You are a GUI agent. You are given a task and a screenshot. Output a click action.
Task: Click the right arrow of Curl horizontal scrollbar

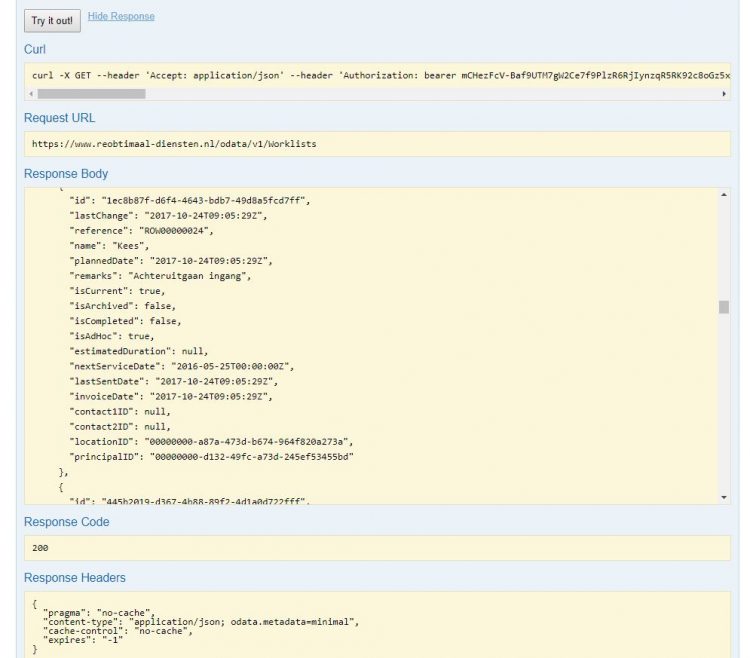(x=724, y=93)
